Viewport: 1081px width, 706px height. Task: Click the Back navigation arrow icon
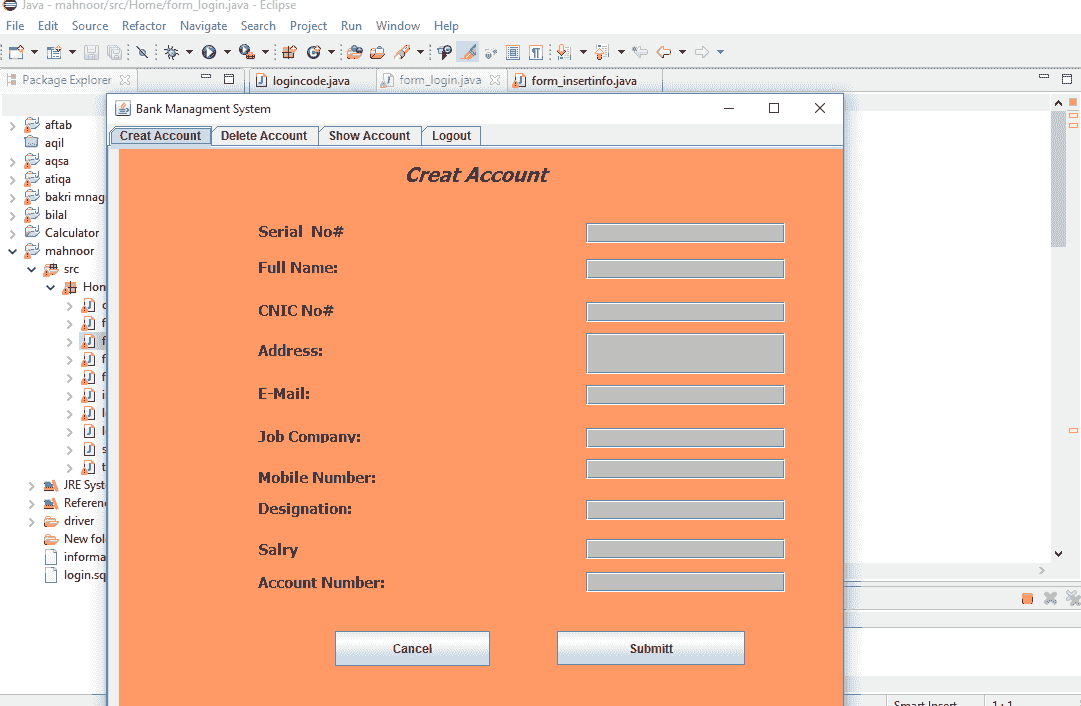(664, 52)
